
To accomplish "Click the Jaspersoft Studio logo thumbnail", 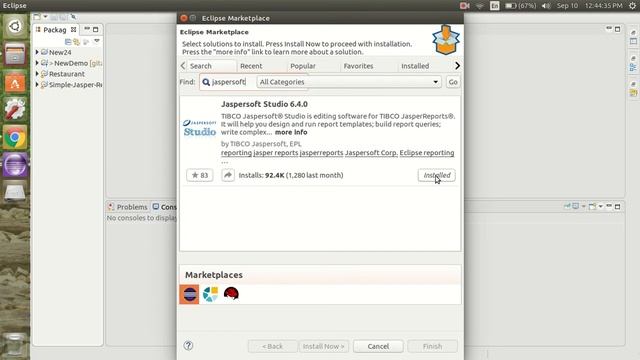I will 200,128.
